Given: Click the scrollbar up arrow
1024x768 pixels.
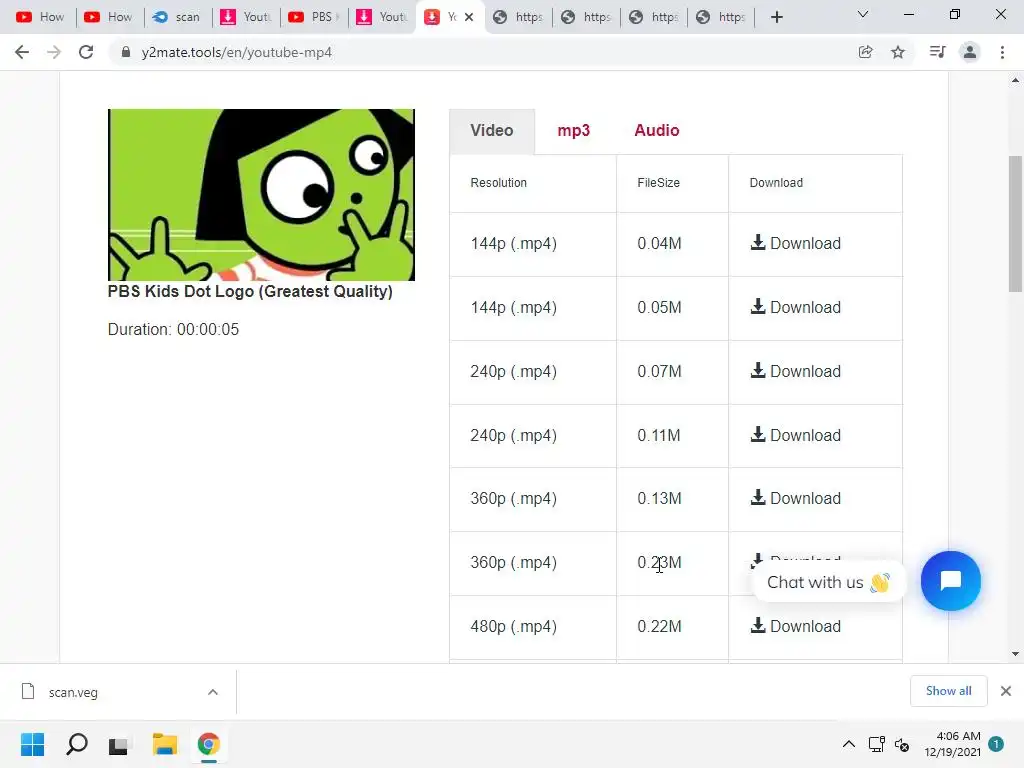Looking at the screenshot, I should 1016,80.
